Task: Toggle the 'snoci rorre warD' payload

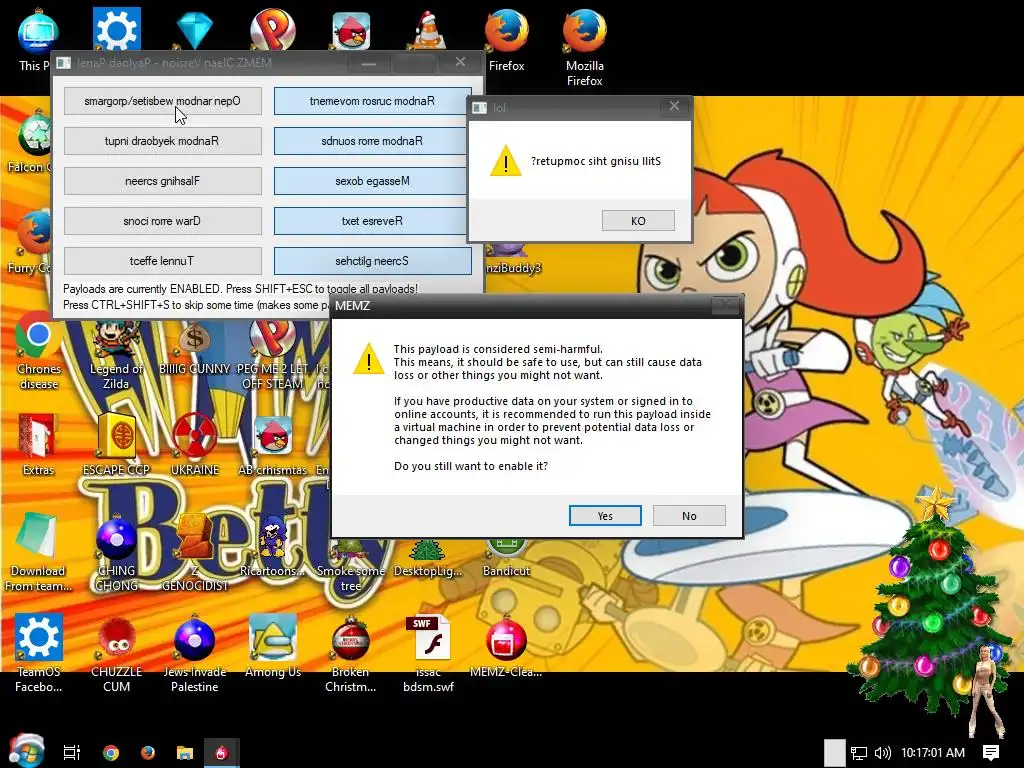Action: click(163, 221)
